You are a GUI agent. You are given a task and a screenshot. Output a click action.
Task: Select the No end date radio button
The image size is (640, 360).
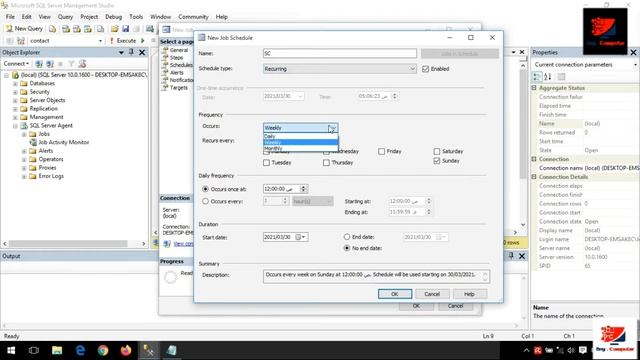[347, 248]
